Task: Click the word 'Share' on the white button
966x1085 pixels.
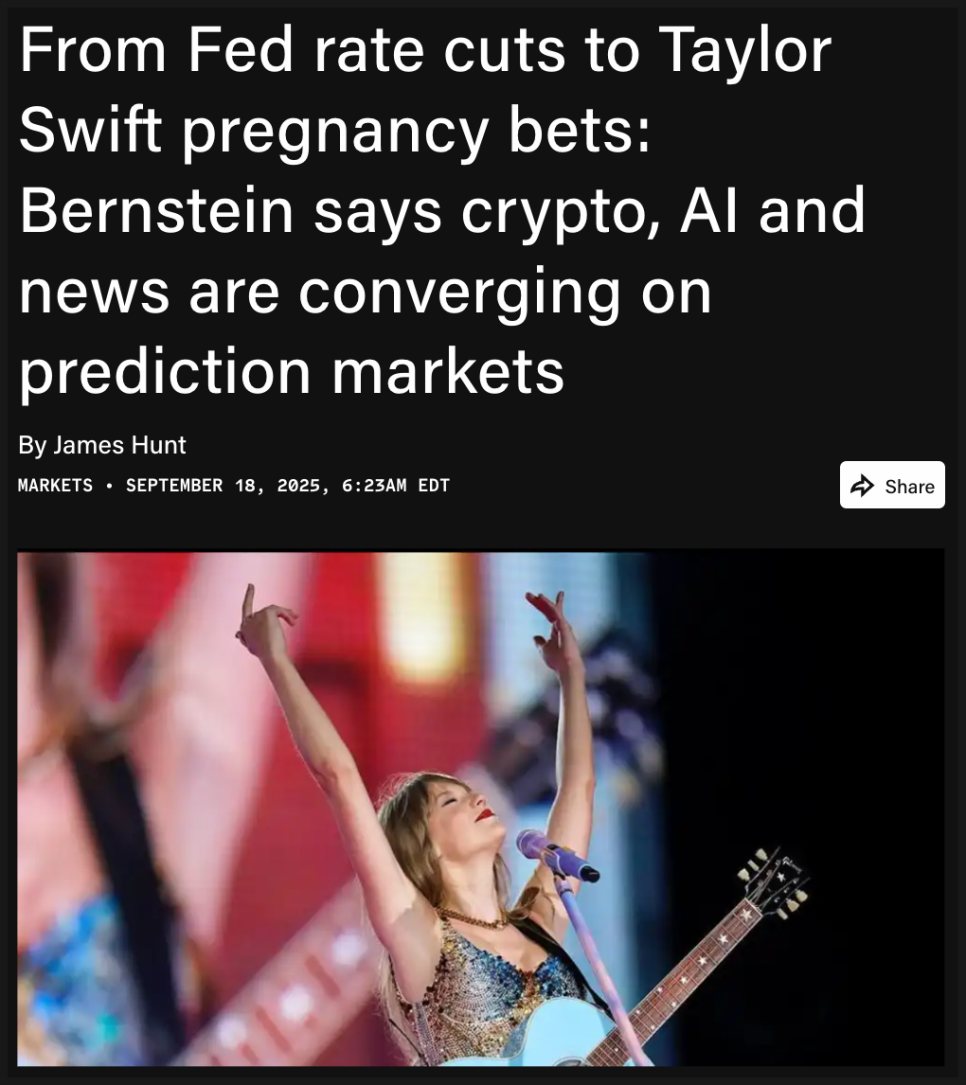Action: (x=909, y=486)
